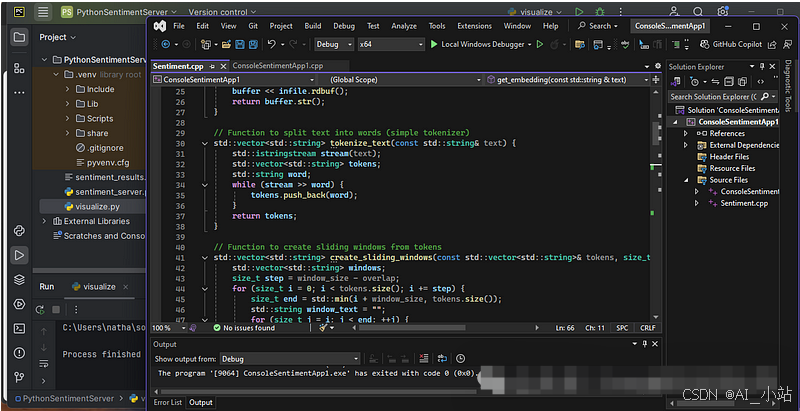
Task: Open the Visual Studio Extensions menu
Action: tap(474, 26)
